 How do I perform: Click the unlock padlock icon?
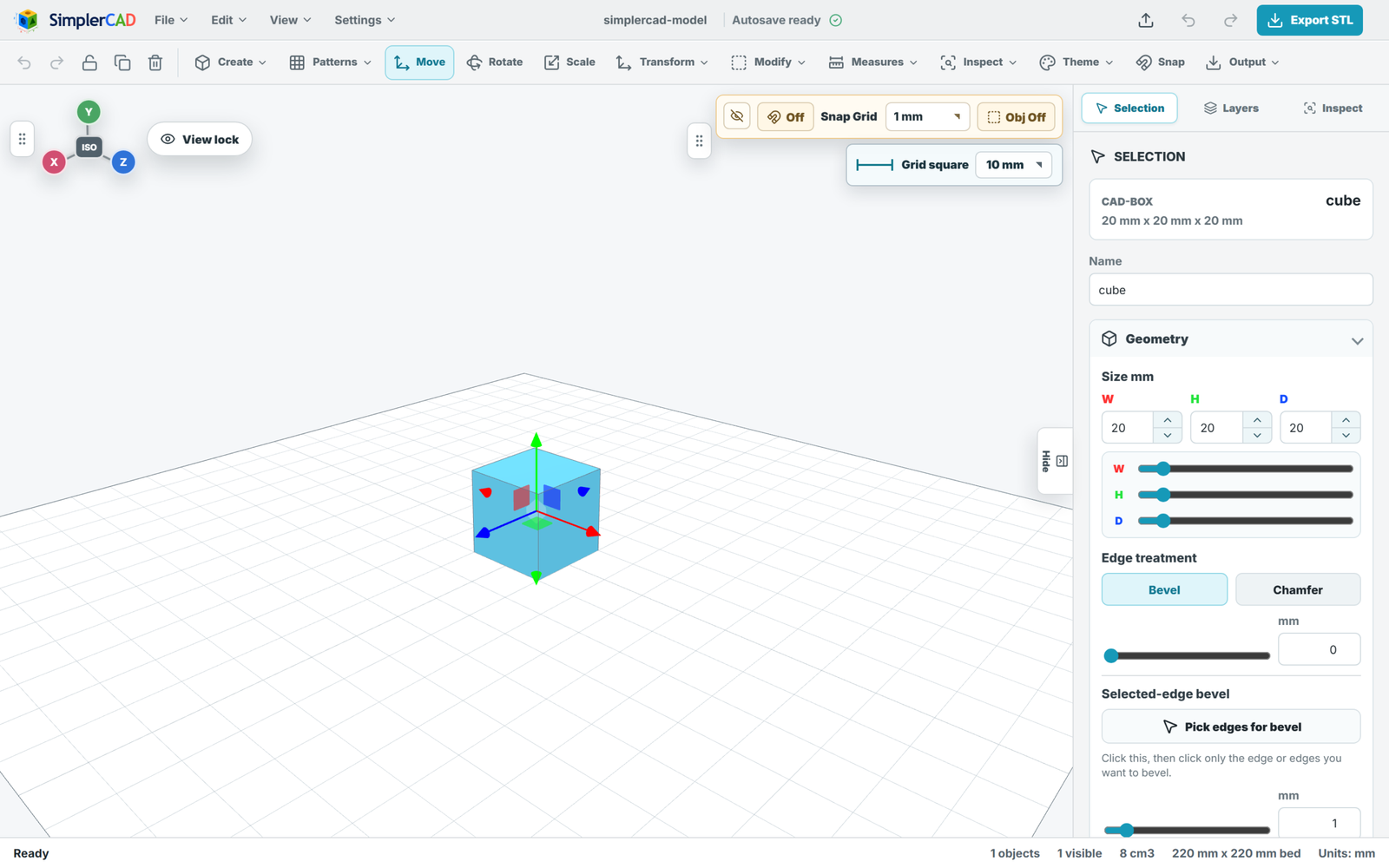point(89,62)
